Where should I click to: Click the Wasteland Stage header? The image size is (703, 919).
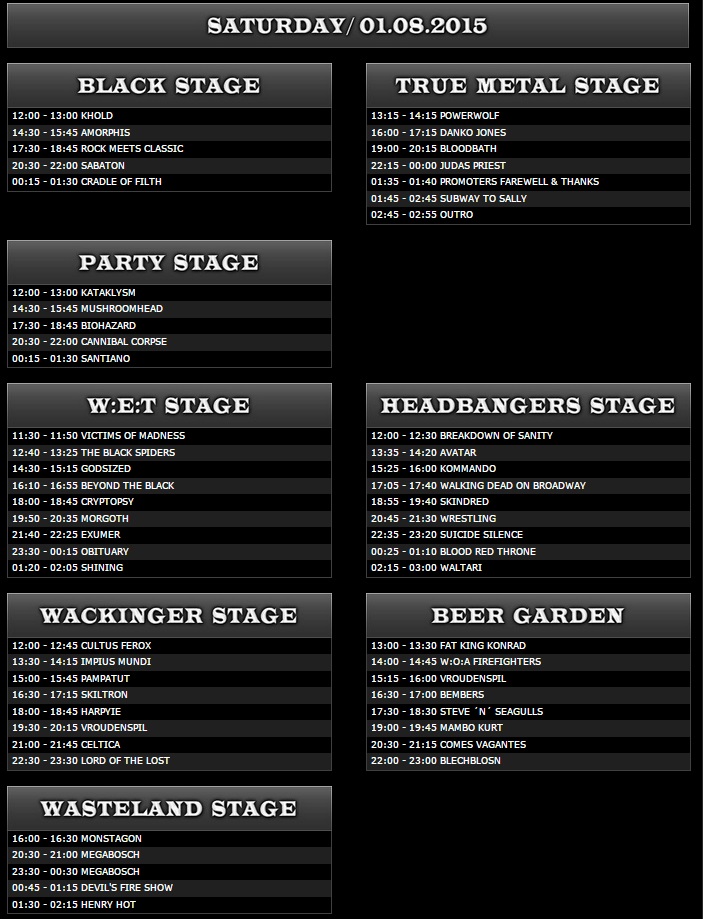[169, 808]
